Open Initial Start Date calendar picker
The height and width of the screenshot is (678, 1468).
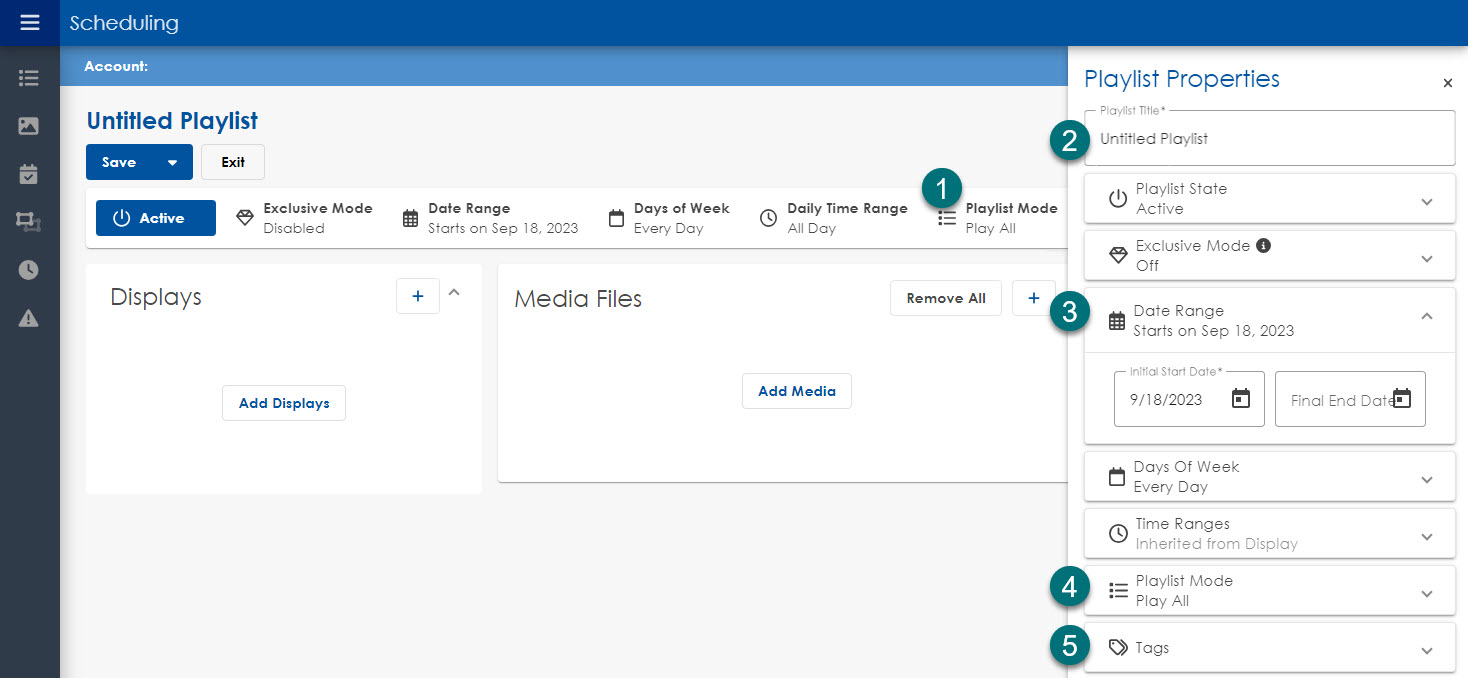point(1241,399)
